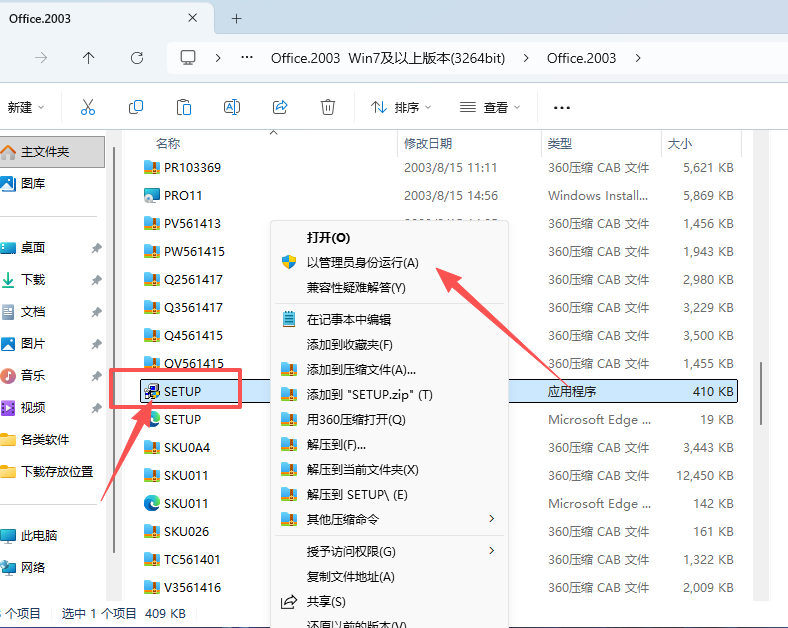Expand chevron after Office.2003 in address bar

638,58
